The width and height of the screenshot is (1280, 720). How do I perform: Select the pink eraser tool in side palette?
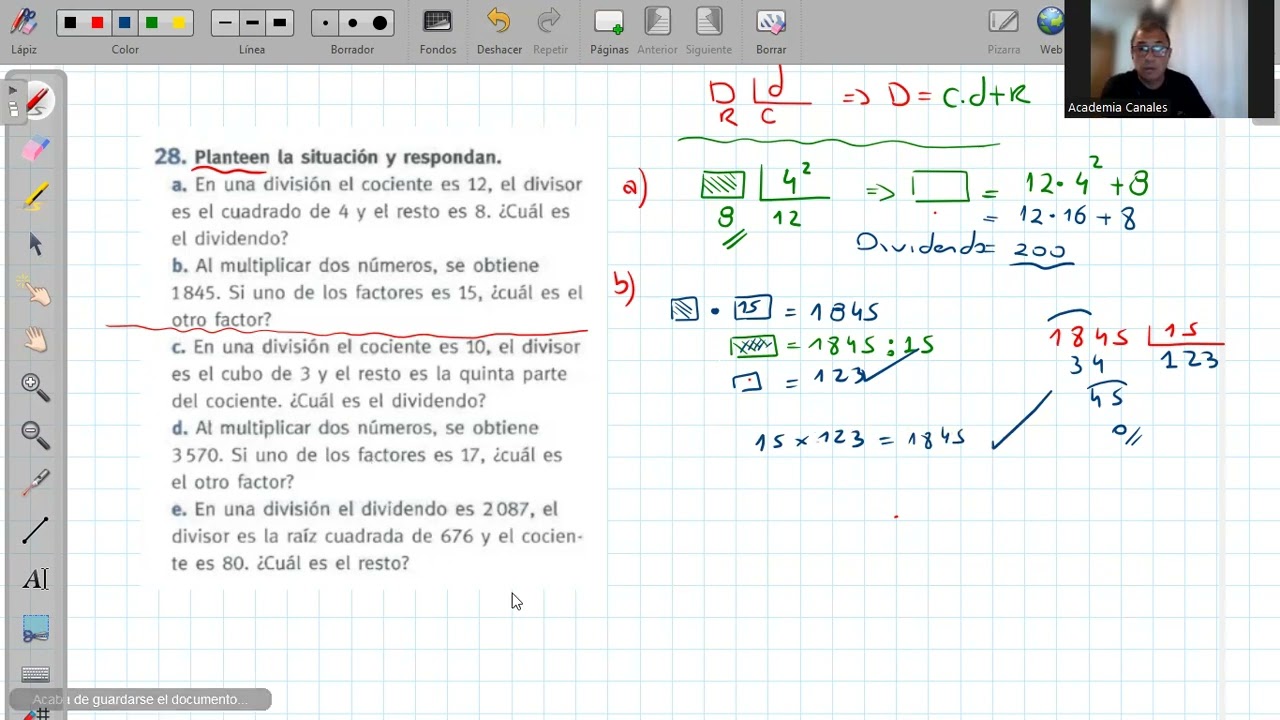click(35, 148)
